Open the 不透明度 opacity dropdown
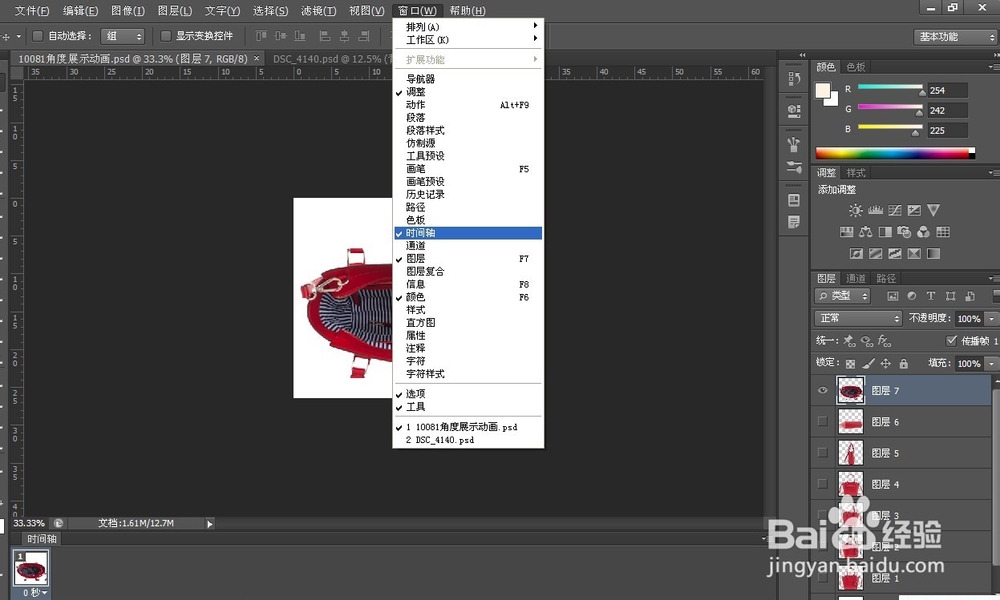Screen dimensions: 1000x600 click(990, 318)
